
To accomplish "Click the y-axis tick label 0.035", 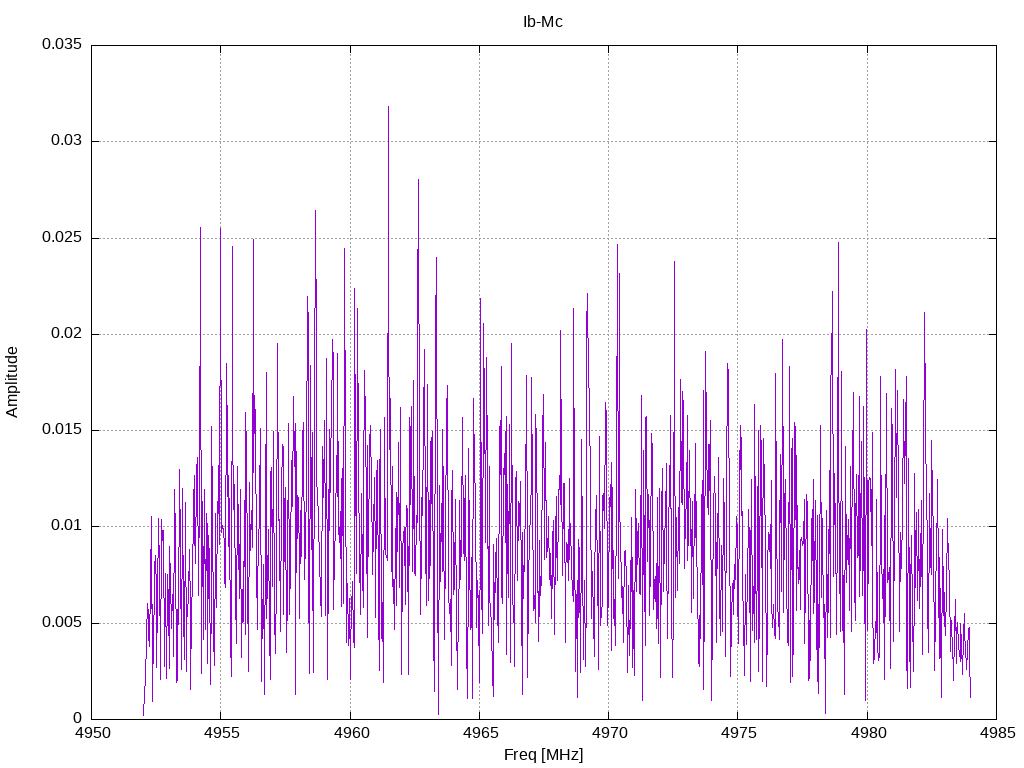I will [62, 44].
